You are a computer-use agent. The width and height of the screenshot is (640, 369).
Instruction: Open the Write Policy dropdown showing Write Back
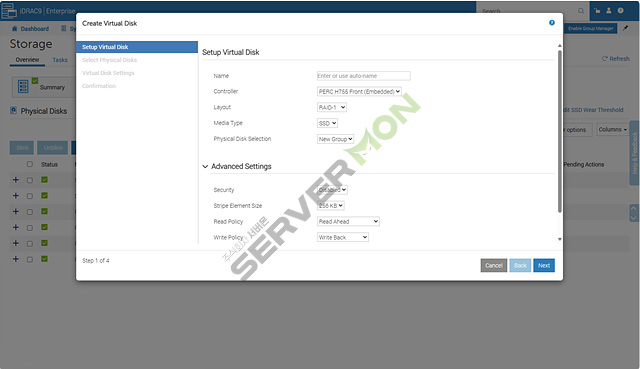click(x=343, y=237)
